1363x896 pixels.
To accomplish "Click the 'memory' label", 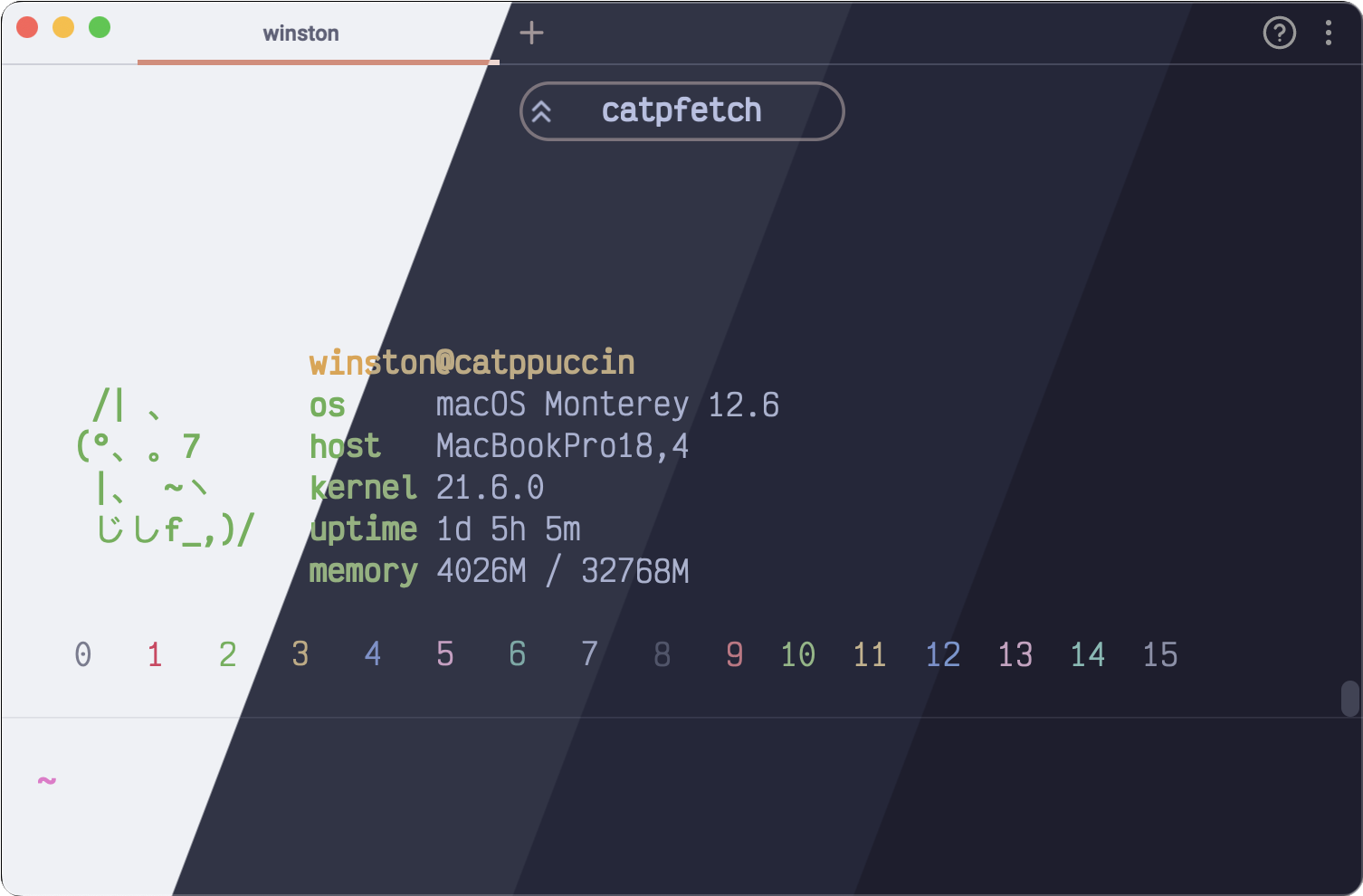I will tap(363, 572).
